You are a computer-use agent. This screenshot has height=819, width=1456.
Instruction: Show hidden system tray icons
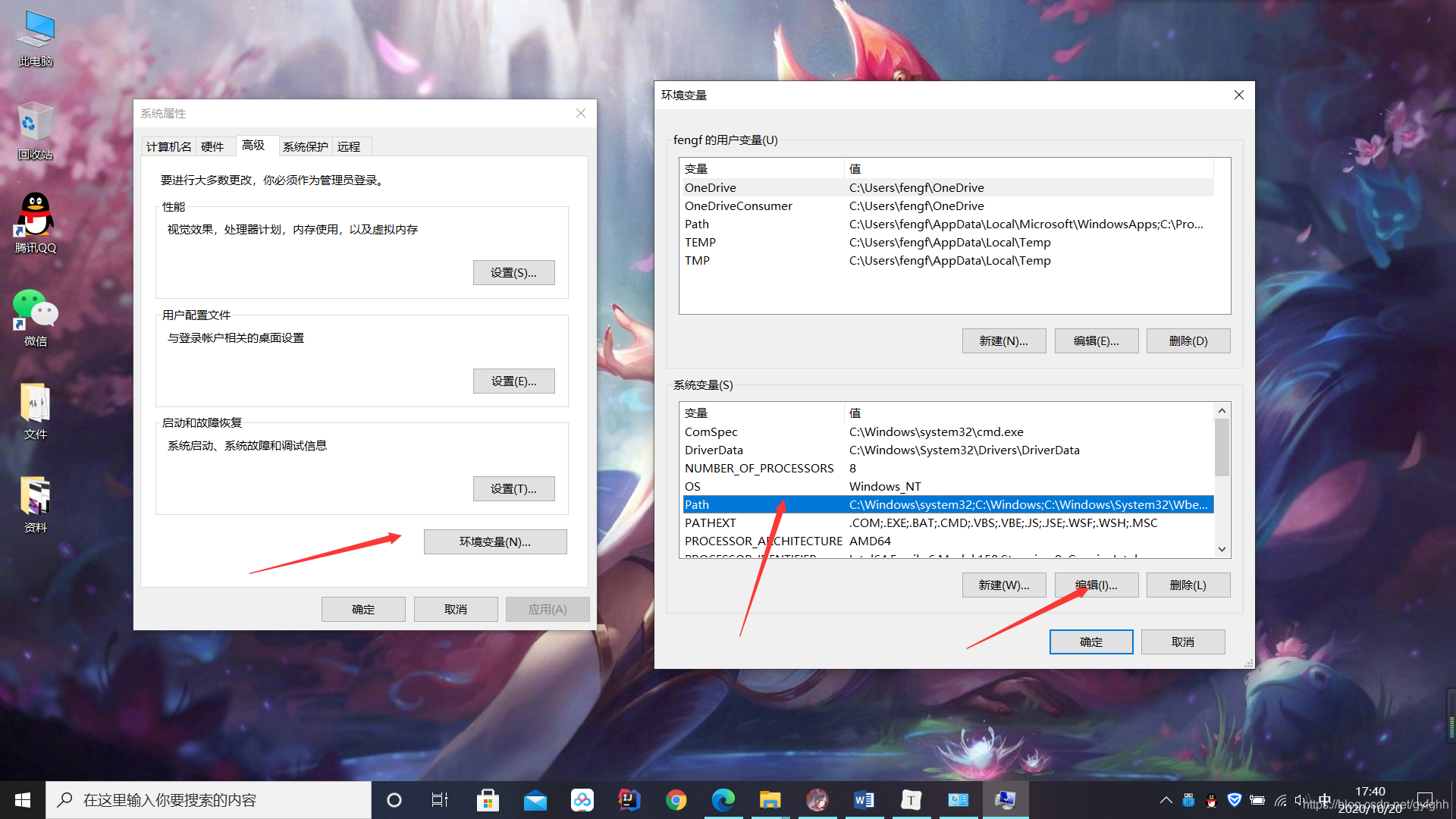coord(1166,800)
